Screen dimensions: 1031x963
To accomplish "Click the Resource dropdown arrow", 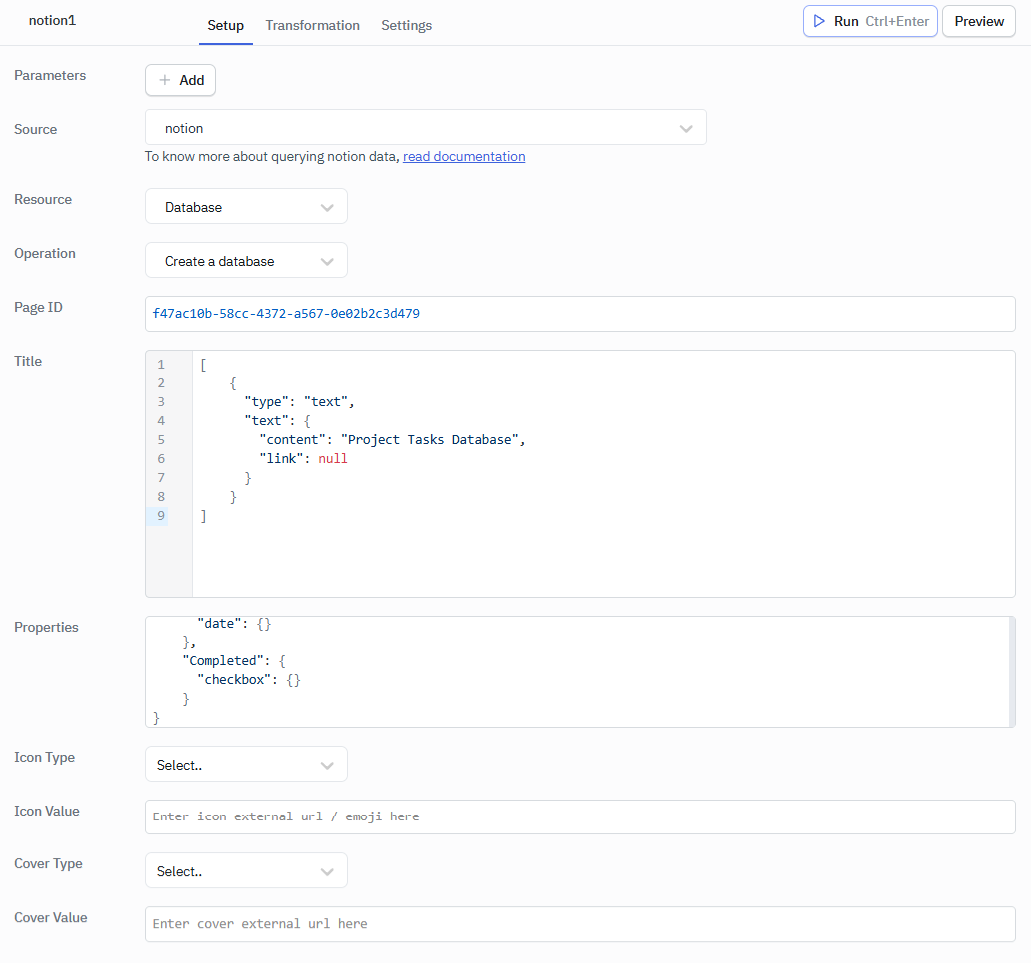I will coord(327,206).
